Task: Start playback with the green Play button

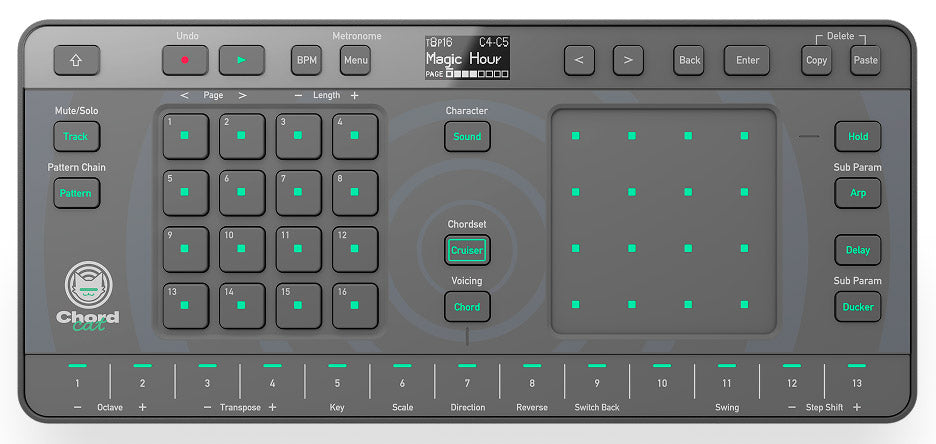Action: pos(242,60)
